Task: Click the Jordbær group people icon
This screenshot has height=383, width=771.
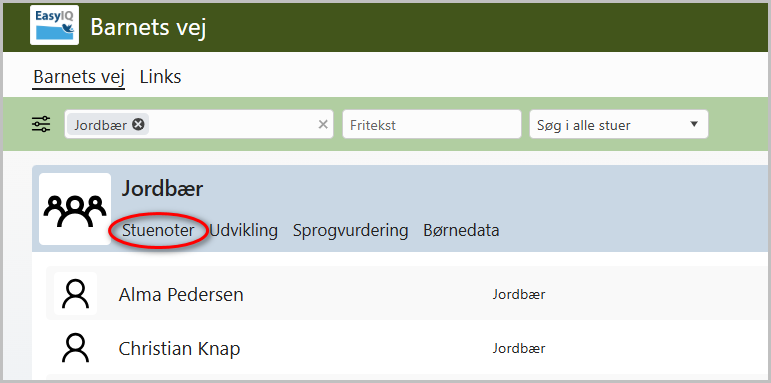Action: pyautogui.click(x=75, y=209)
